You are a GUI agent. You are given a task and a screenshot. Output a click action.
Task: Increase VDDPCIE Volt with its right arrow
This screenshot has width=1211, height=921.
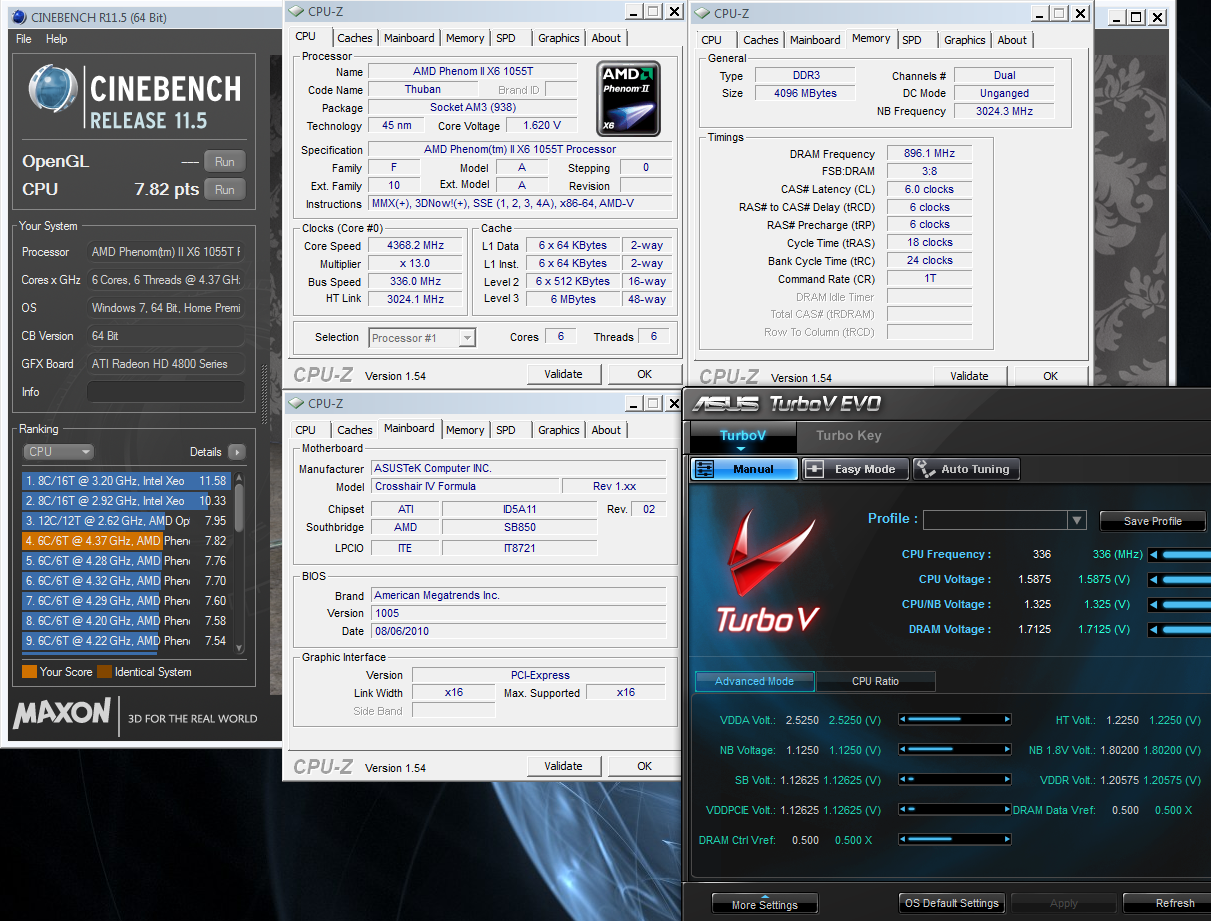tap(1007, 810)
